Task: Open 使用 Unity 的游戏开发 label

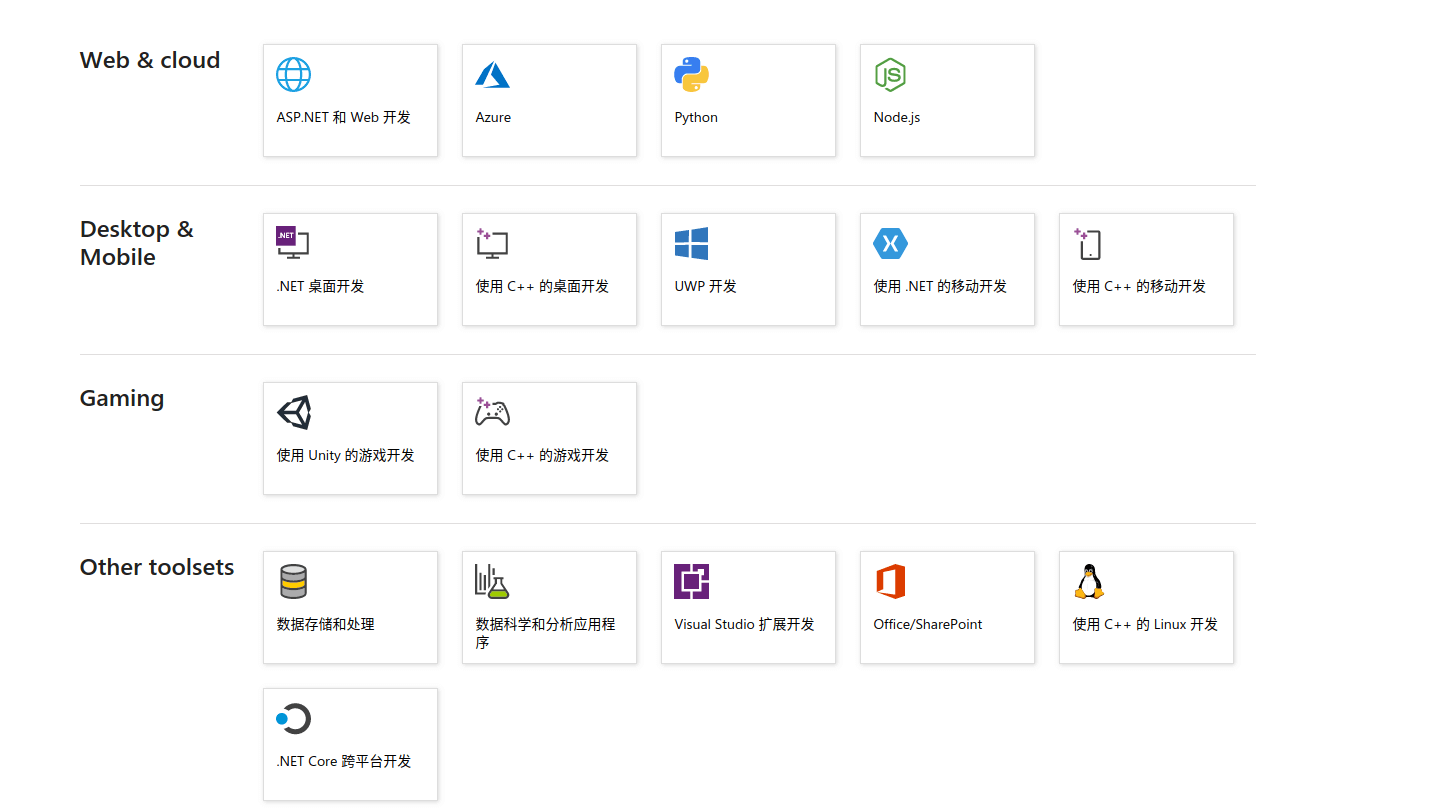Action: coord(345,455)
